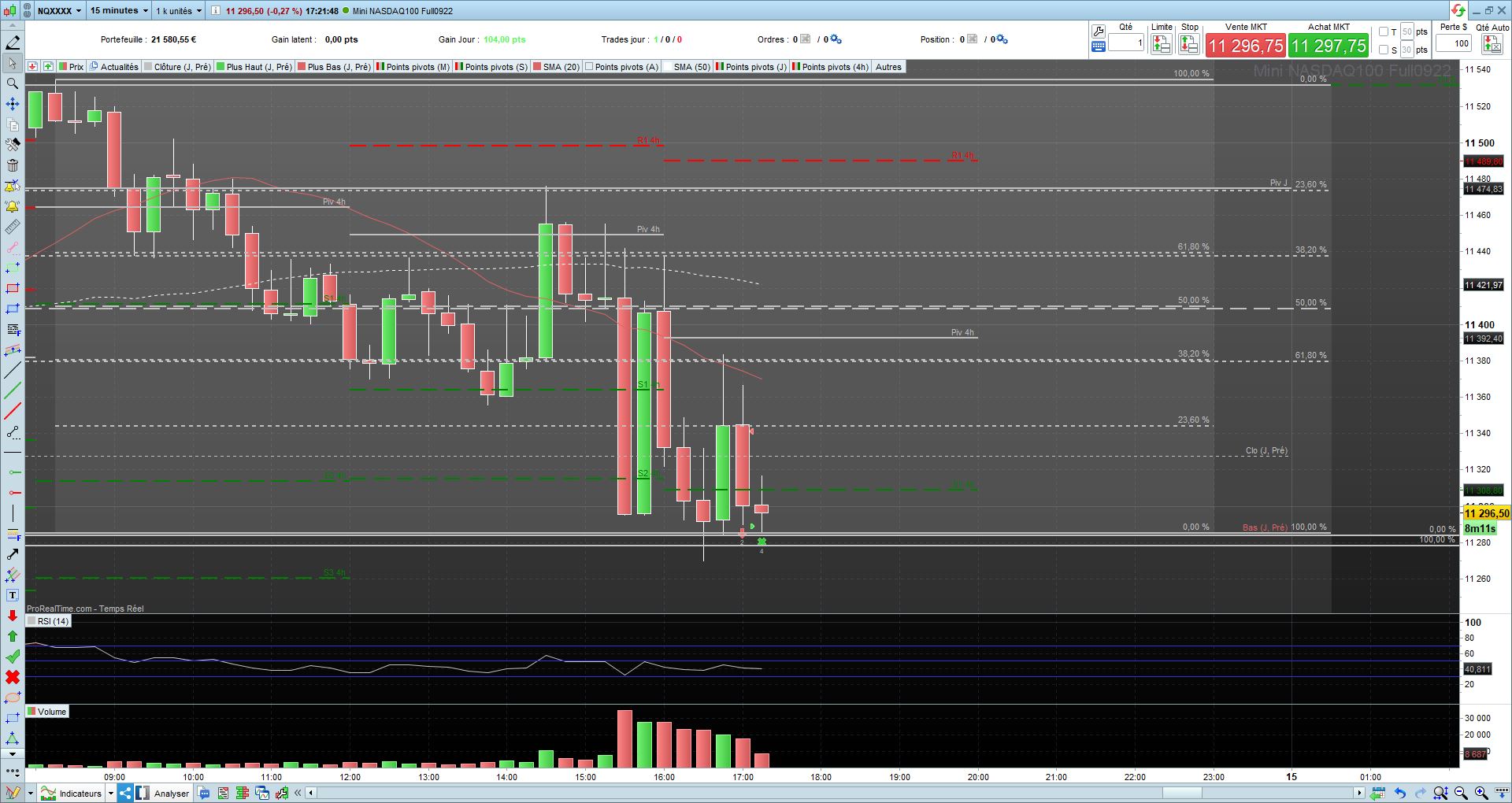Select the text annotation tool

[x=12, y=595]
